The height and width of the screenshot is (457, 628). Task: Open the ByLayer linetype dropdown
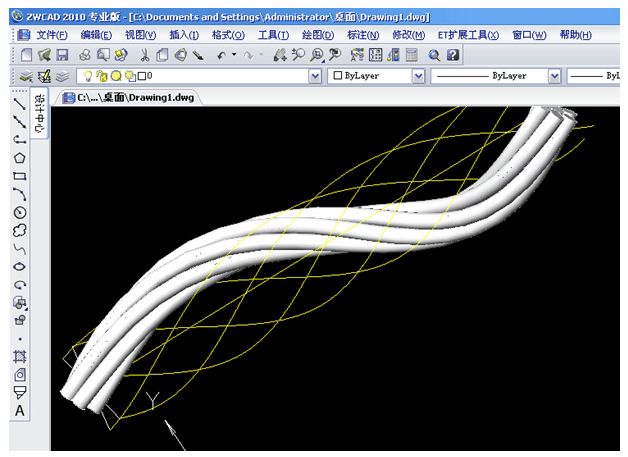[551, 76]
